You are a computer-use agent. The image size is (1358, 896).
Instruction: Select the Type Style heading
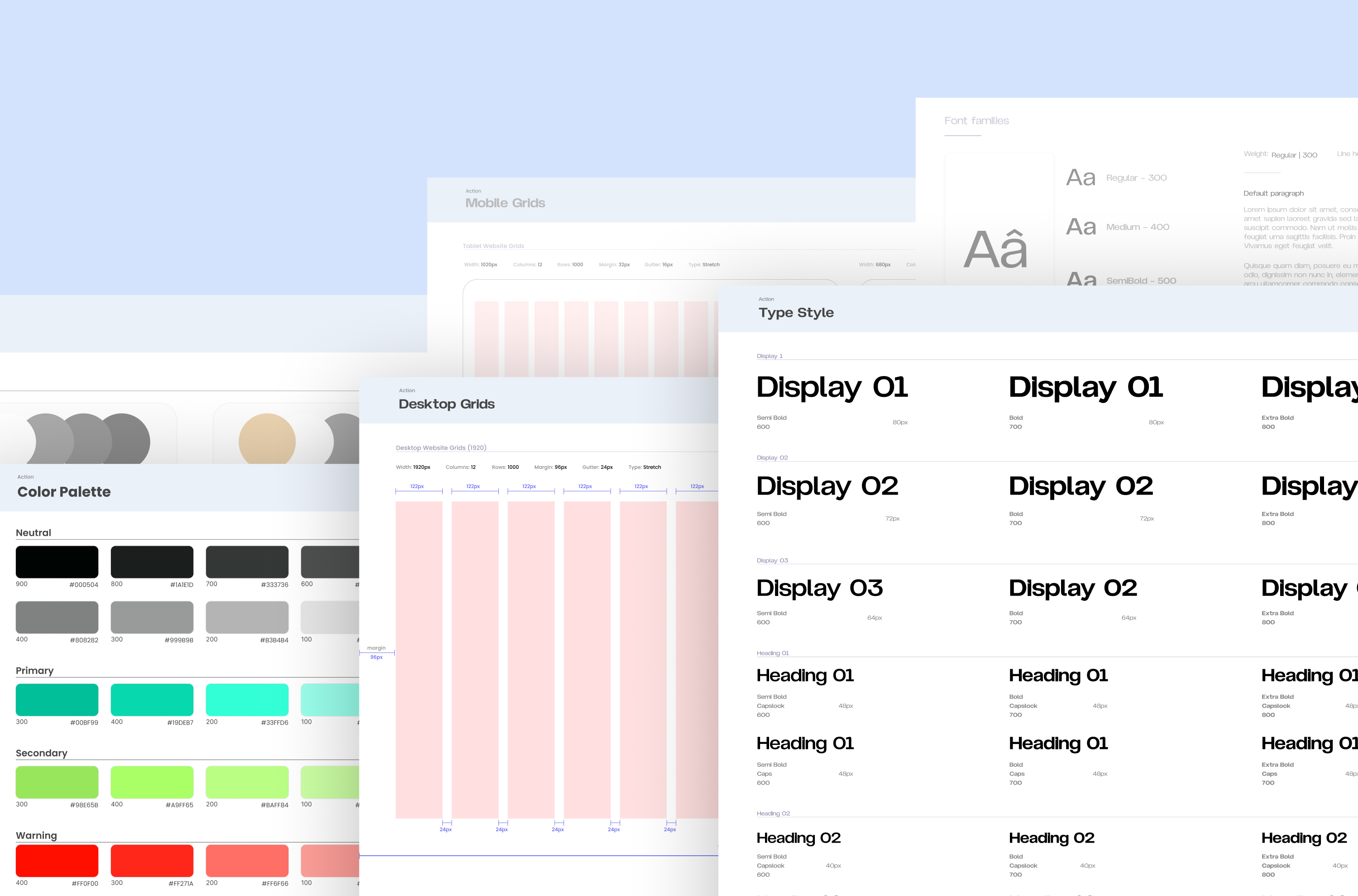[x=796, y=313]
